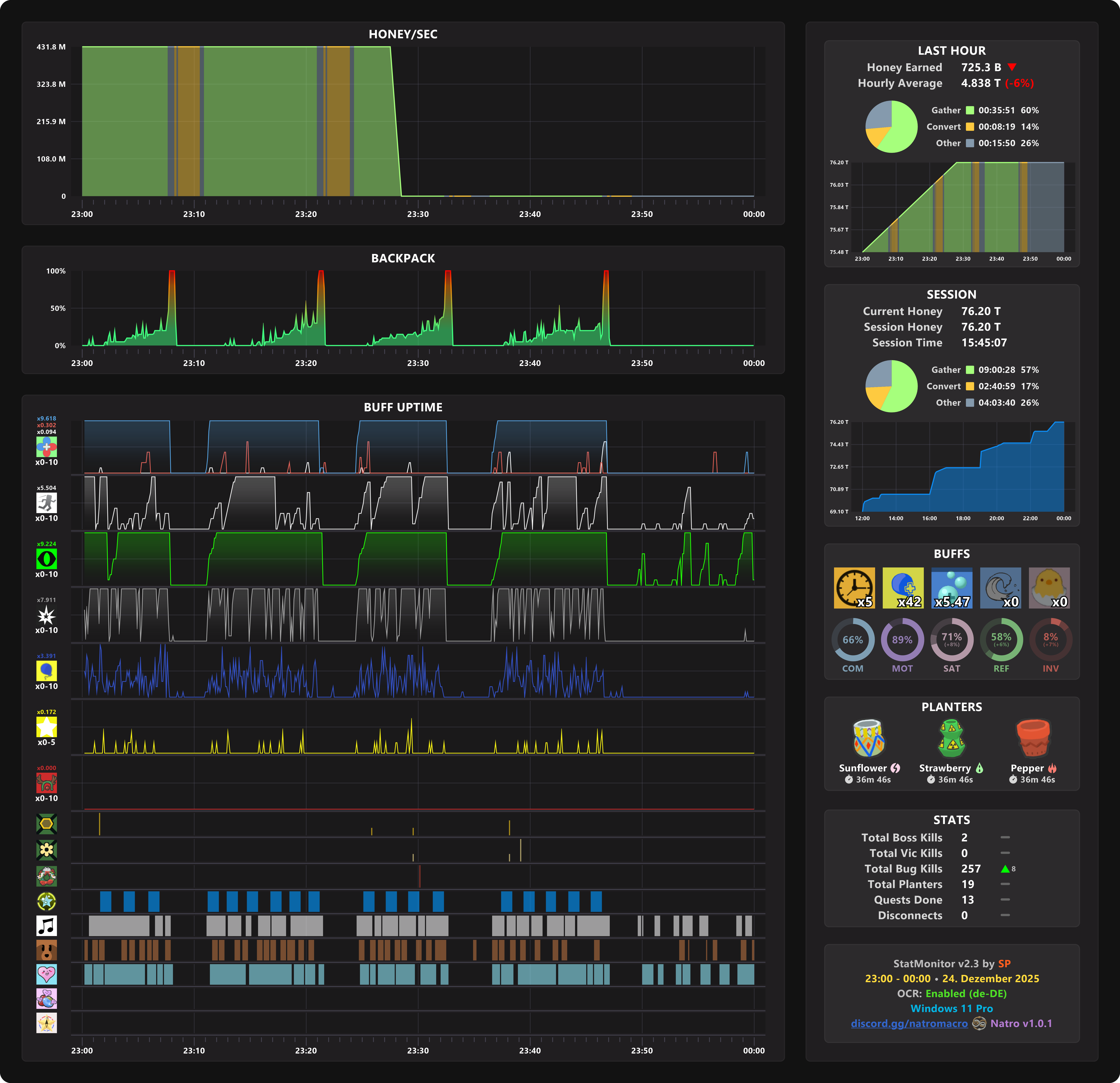Click the reindeer antlers buff icon
Image resolution: width=1120 pixels, height=1083 pixels.
pos(46,782)
